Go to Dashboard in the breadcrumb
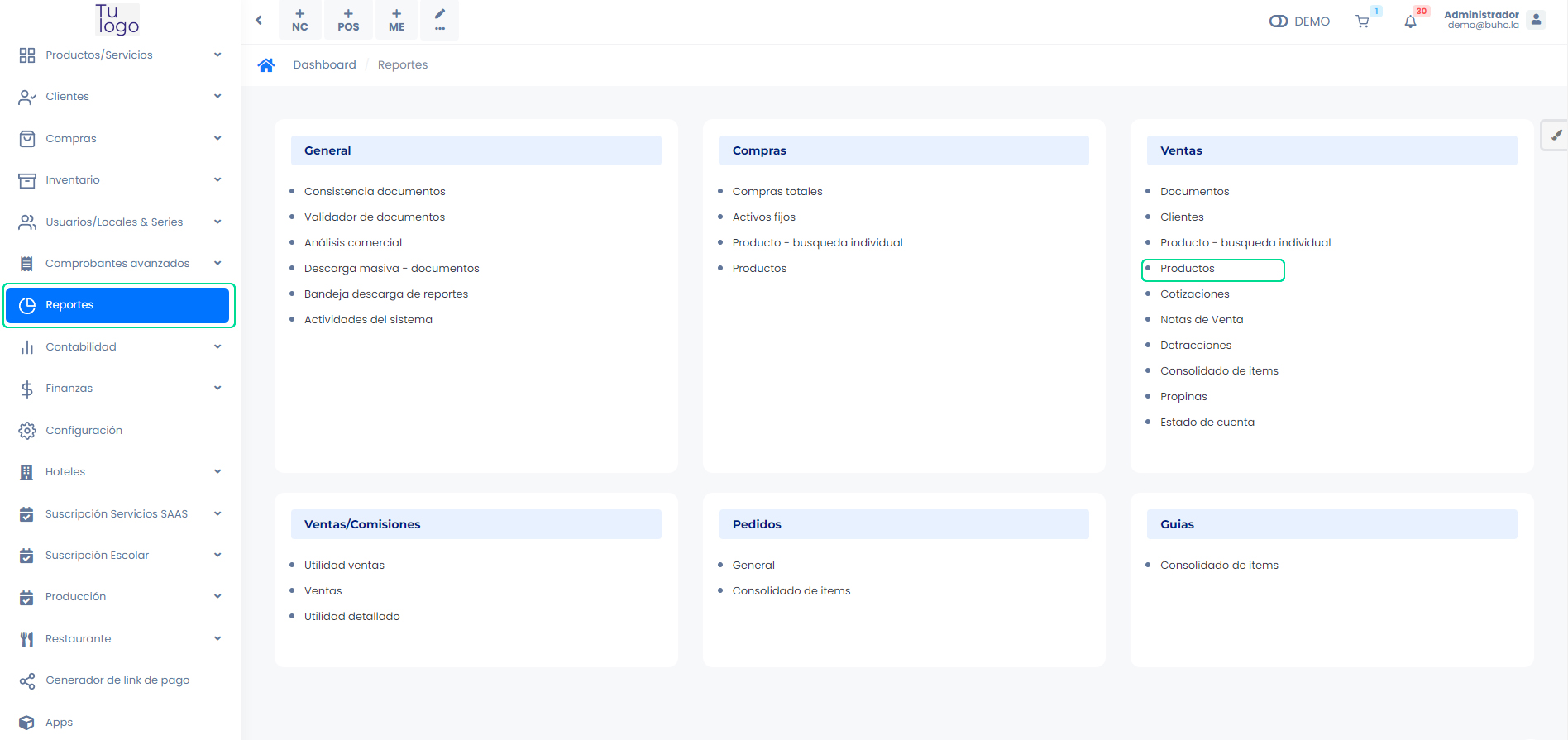This screenshot has width=1568, height=740. click(x=324, y=65)
